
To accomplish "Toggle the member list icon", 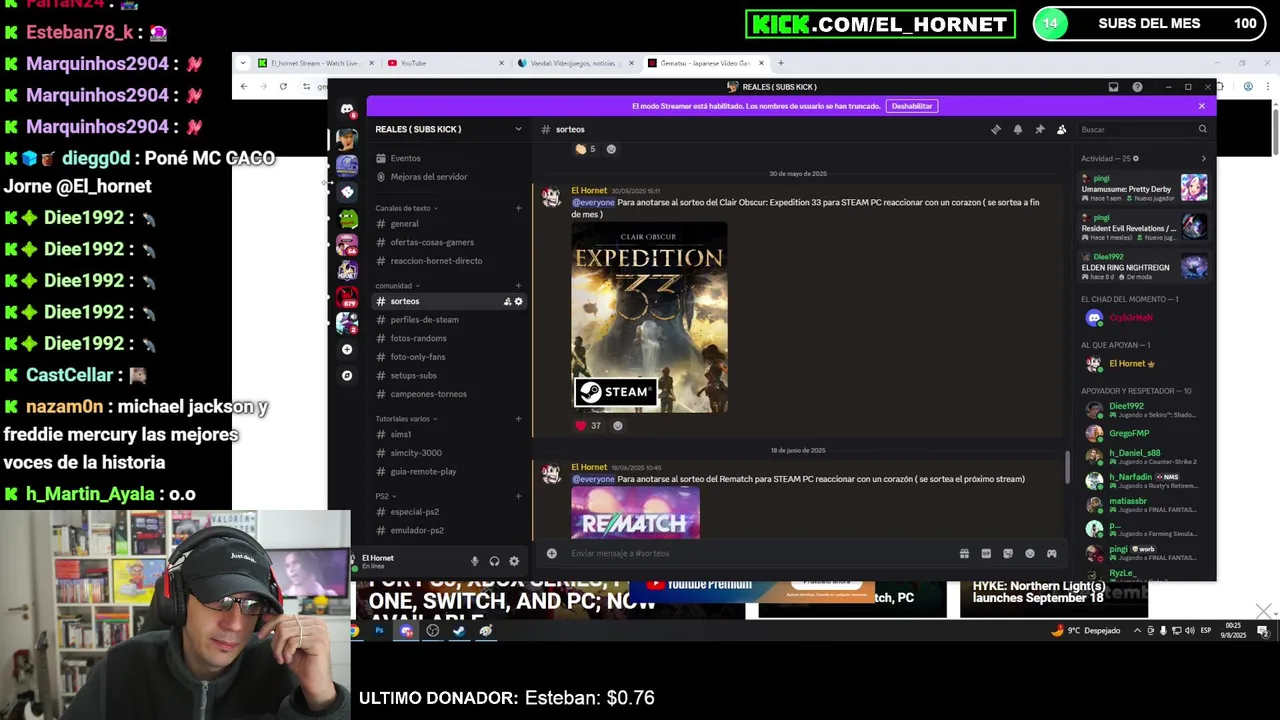I will tap(1062, 129).
